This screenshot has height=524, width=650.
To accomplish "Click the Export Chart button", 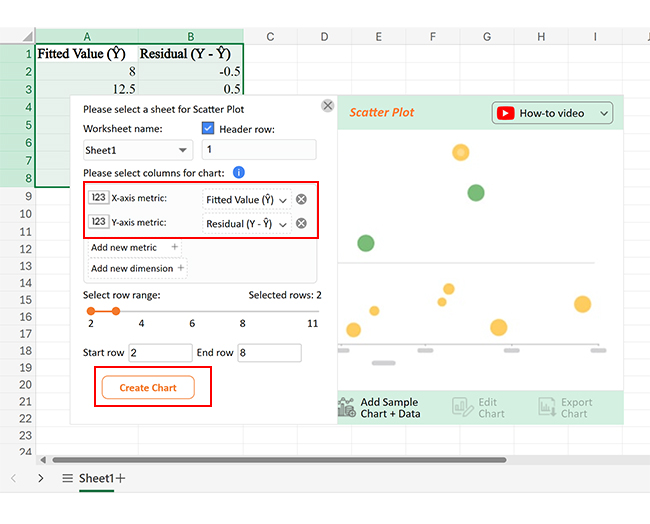I will pyautogui.click(x=565, y=408).
